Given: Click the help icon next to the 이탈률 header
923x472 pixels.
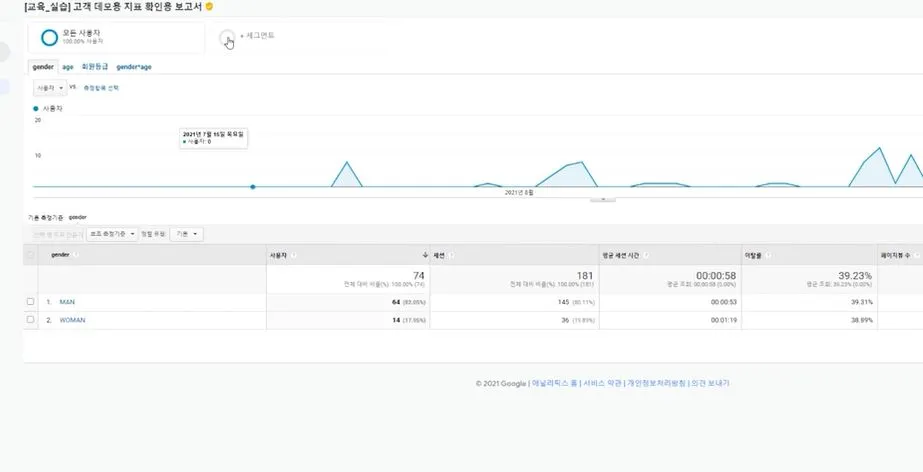Looking at the screenshot, I should pos(769,255).
